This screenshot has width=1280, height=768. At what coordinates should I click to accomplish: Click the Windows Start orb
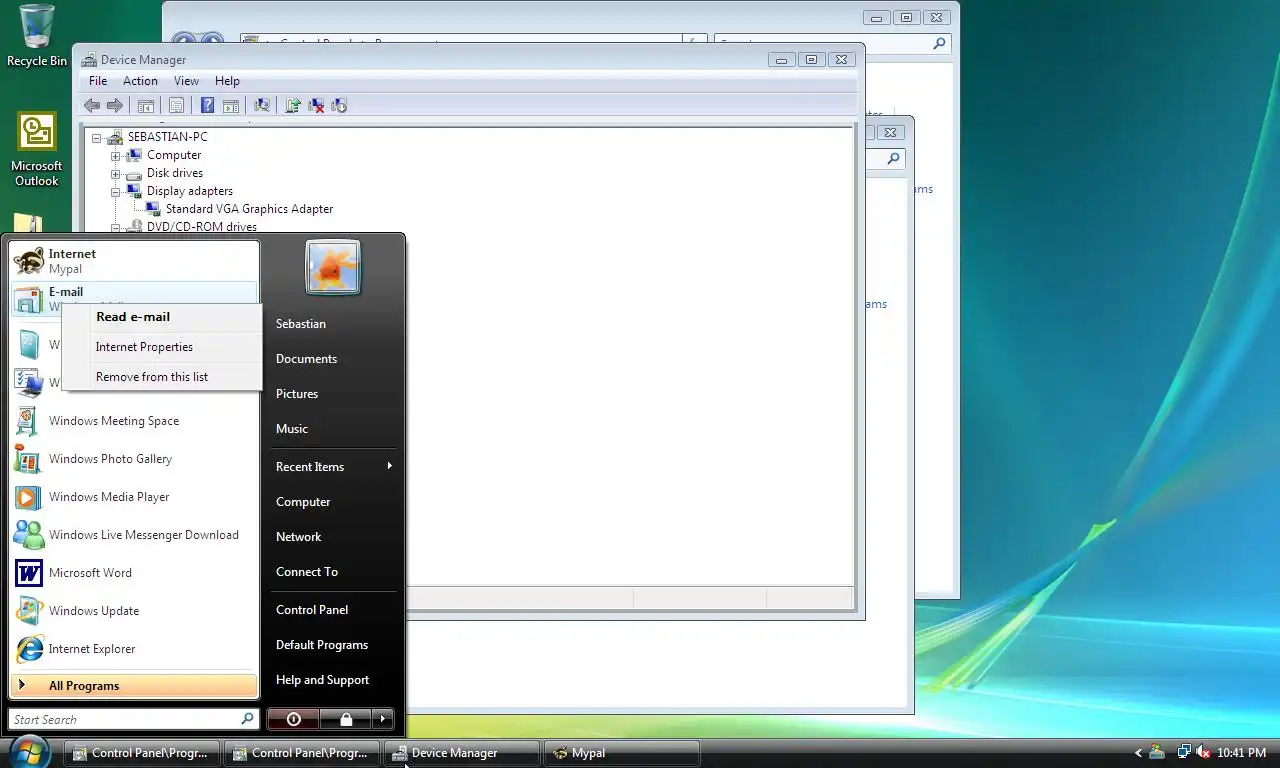28,752
